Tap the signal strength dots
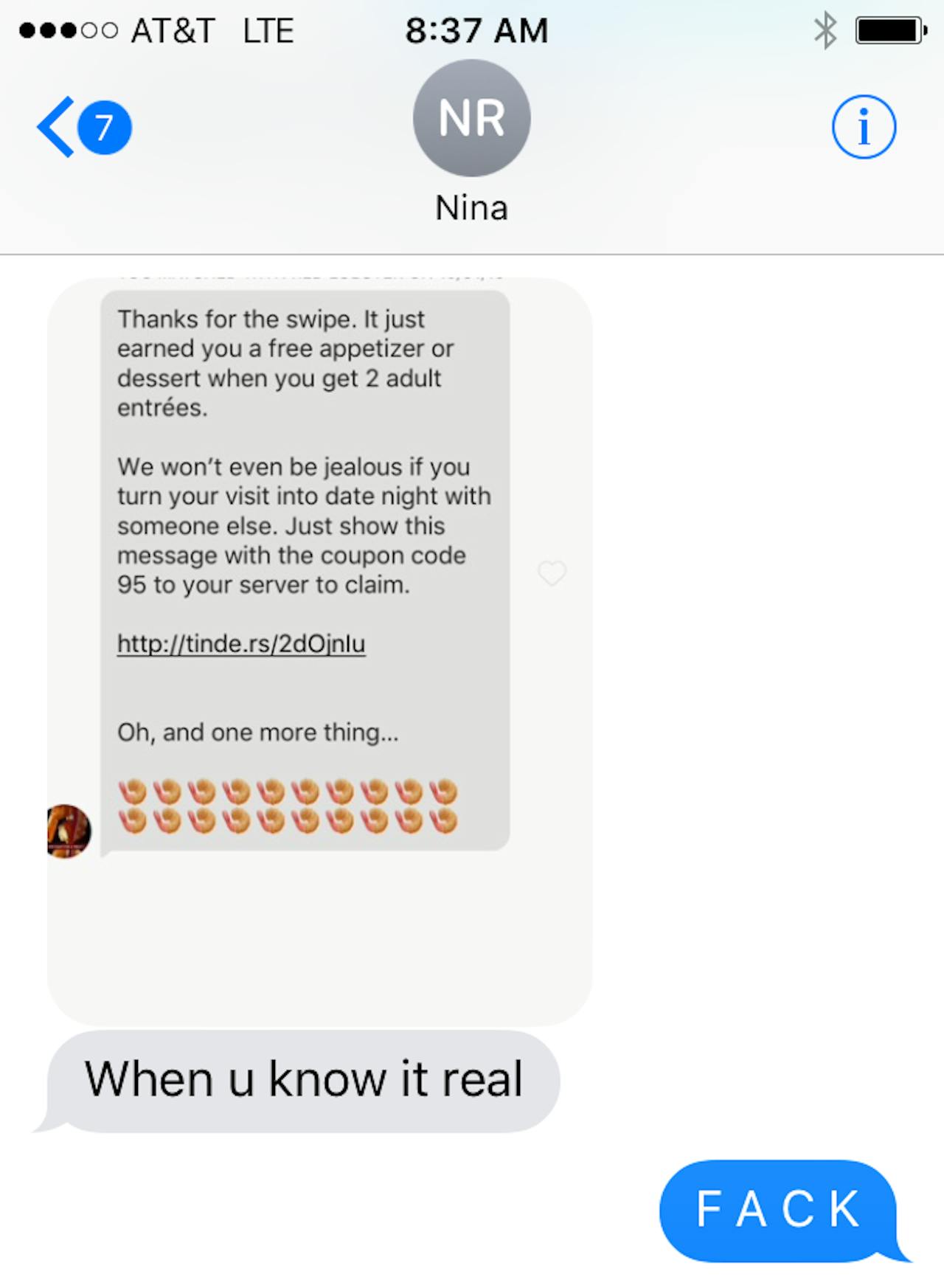 [69, 31]
